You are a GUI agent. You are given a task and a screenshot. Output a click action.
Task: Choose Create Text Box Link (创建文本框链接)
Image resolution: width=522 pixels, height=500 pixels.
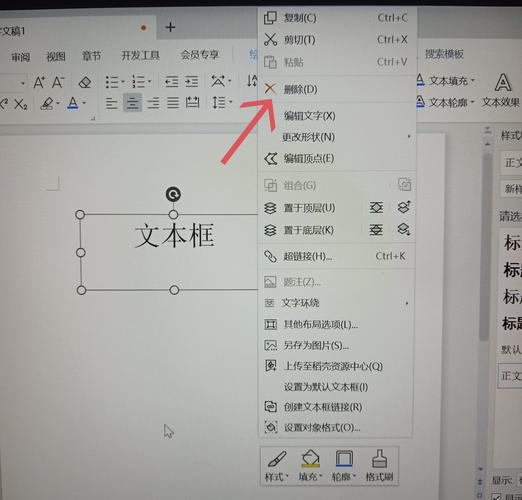(x=336, y=407)
